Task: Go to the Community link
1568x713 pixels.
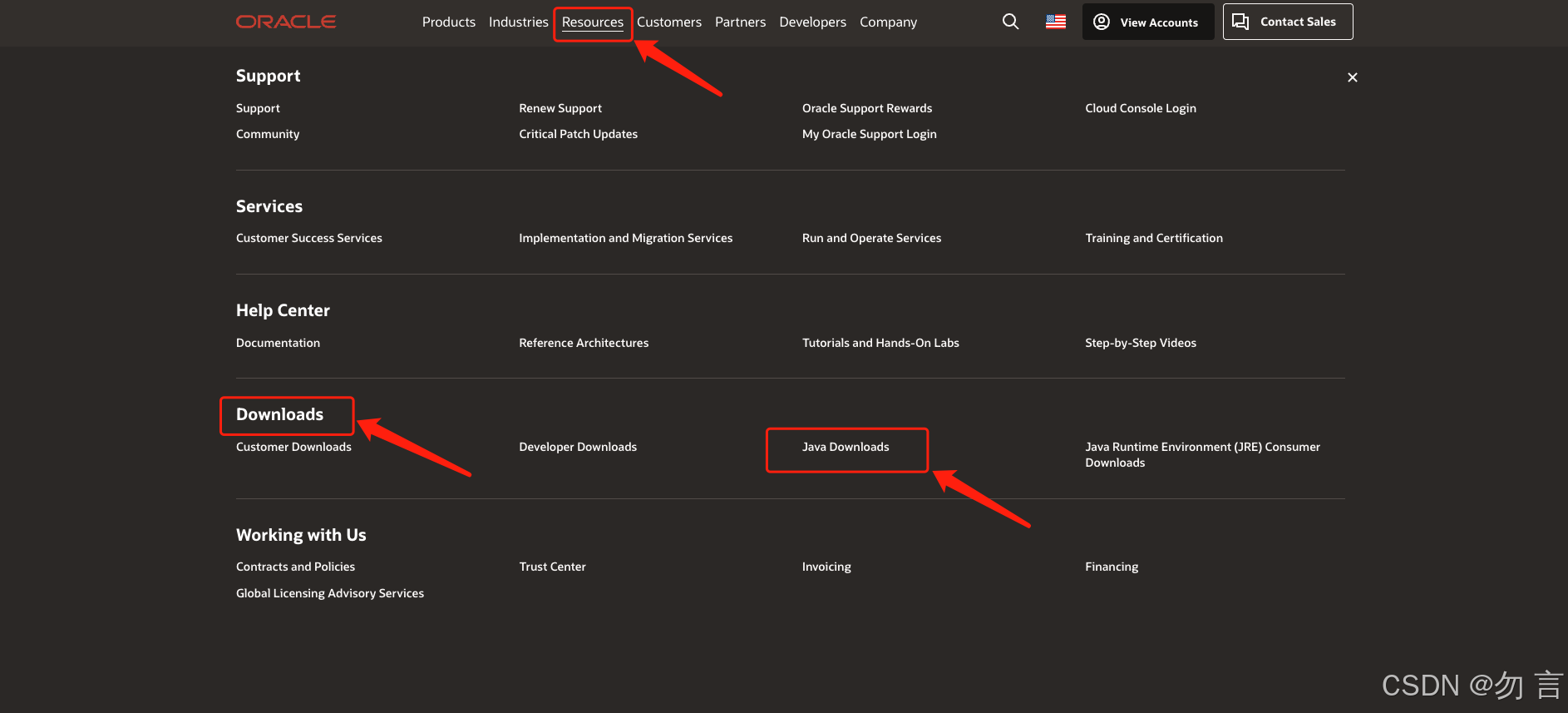Action: click(x=268, y=134)
